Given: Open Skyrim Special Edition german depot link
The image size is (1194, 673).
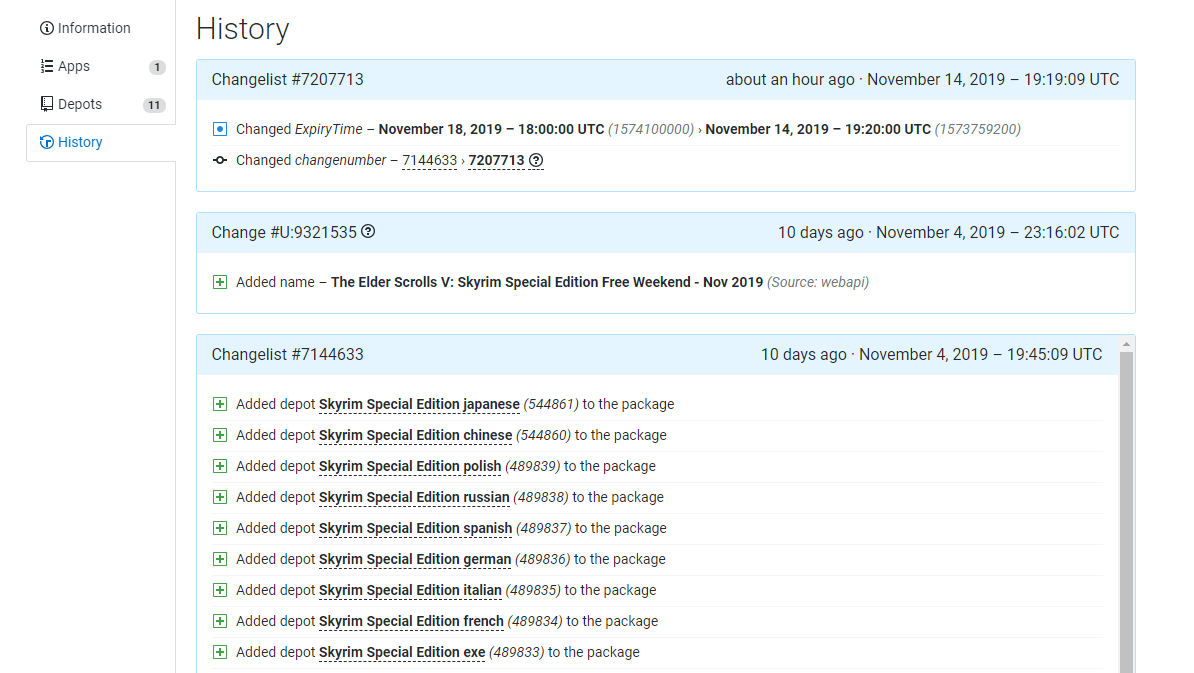Looking at the screenshot, I should (415, 560).
